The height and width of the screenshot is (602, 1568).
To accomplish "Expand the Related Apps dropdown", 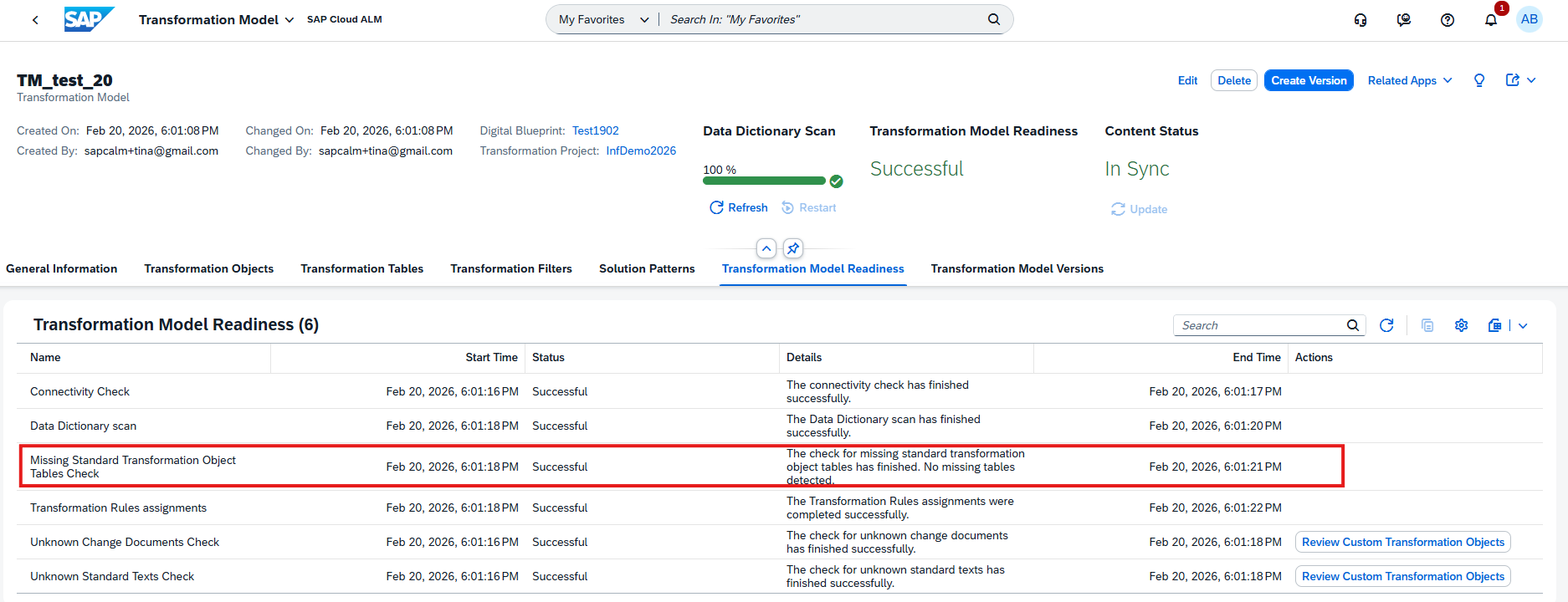I will tap(1410, 80).
